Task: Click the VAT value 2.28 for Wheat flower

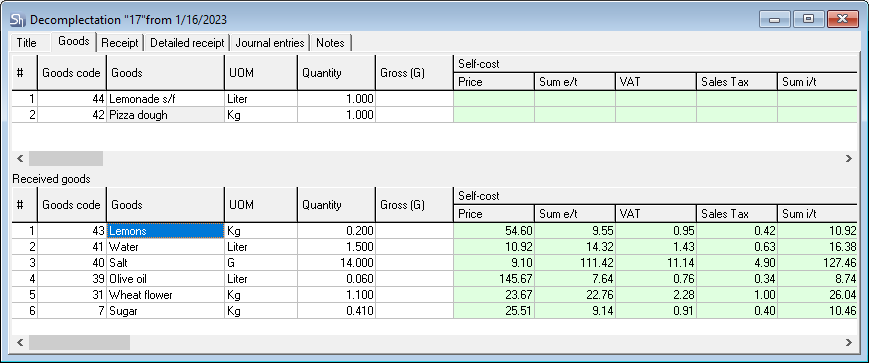Action: pos(656,295)
